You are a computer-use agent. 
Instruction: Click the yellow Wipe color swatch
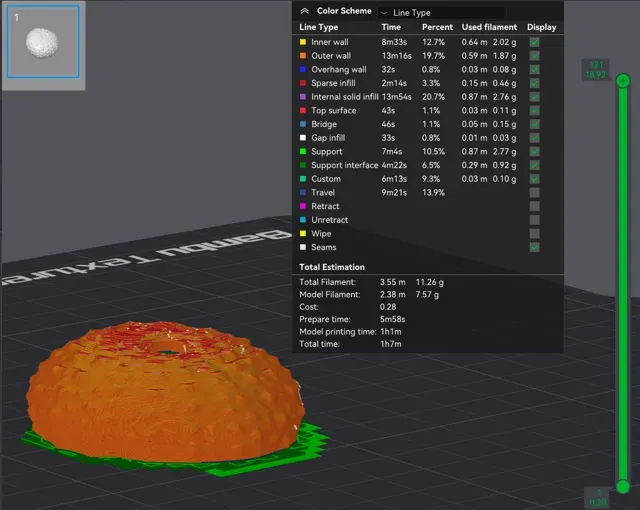[x=303, y=233]
